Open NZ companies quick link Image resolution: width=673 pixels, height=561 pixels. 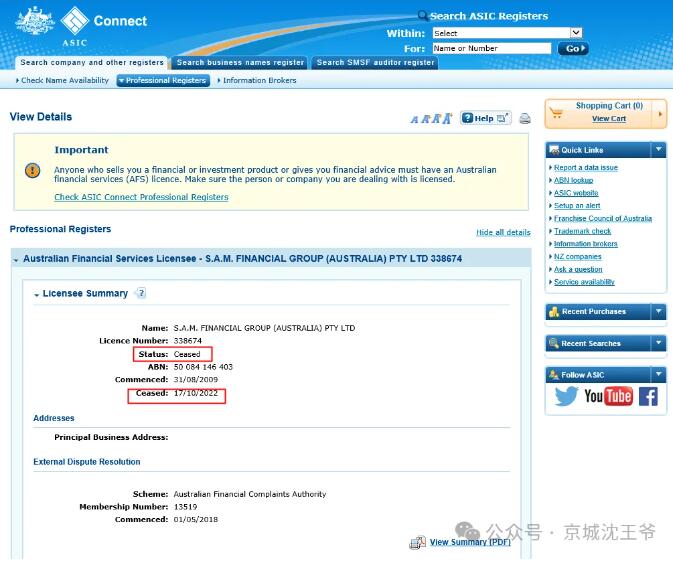577,257
